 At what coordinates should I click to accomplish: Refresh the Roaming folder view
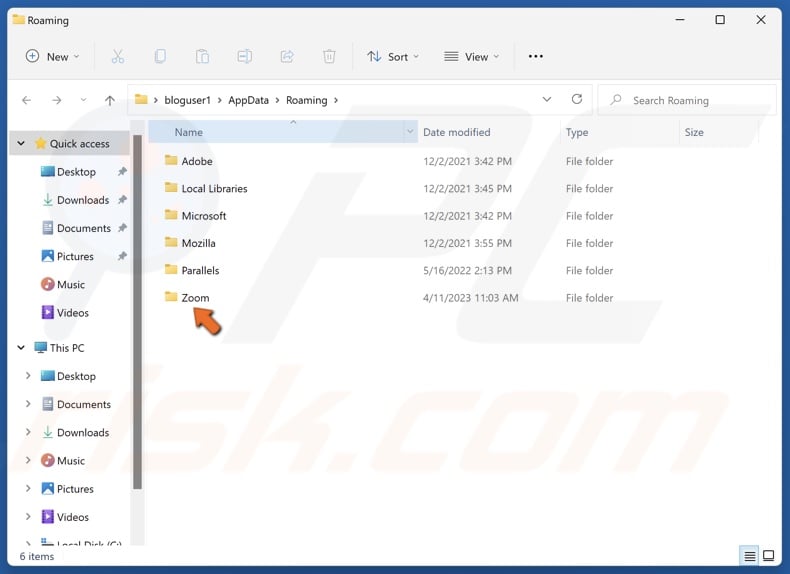click(577, 99)
